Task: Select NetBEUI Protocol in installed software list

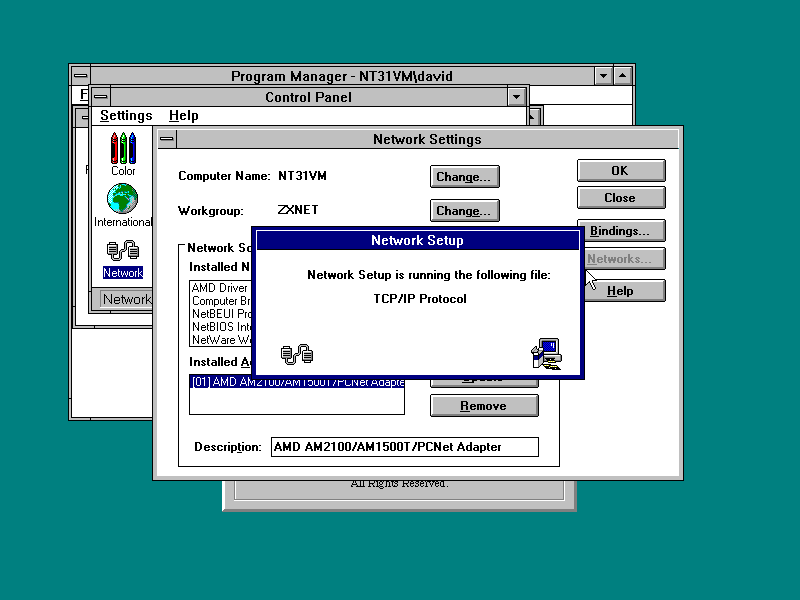Action: point(220,314)
